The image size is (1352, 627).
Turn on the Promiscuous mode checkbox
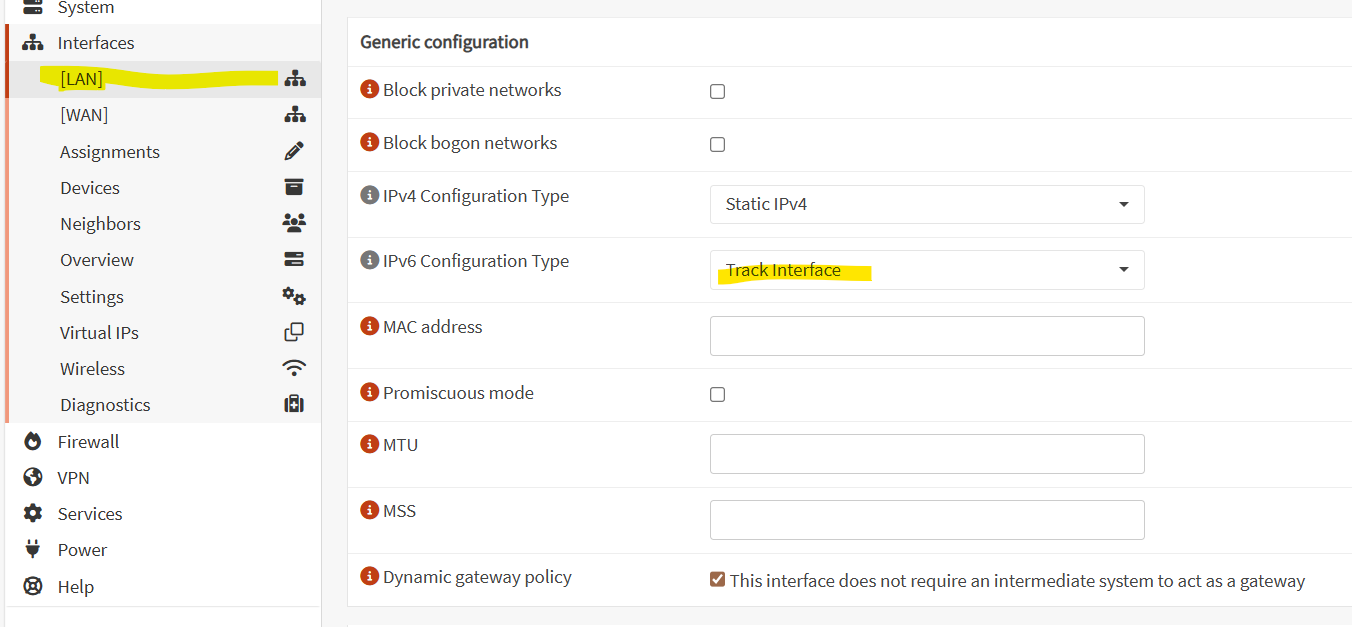pyautogui.click(x=717, y=394)
